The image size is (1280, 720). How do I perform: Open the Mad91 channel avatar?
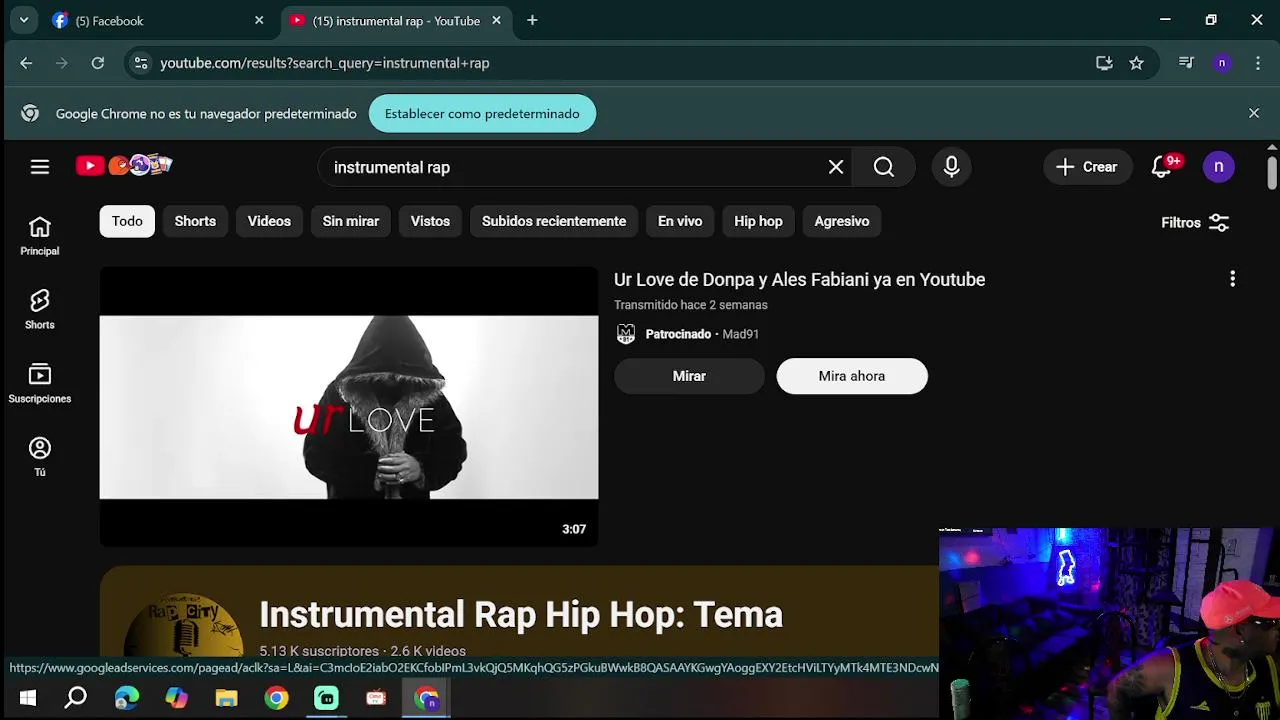(626, 334)
